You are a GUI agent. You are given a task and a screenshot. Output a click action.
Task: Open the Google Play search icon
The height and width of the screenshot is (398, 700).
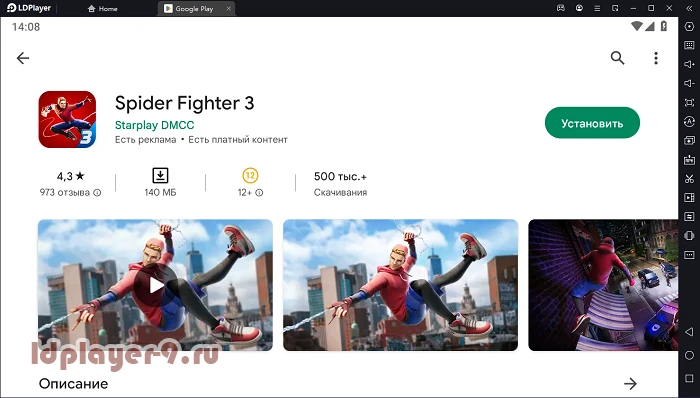point(617,58)
